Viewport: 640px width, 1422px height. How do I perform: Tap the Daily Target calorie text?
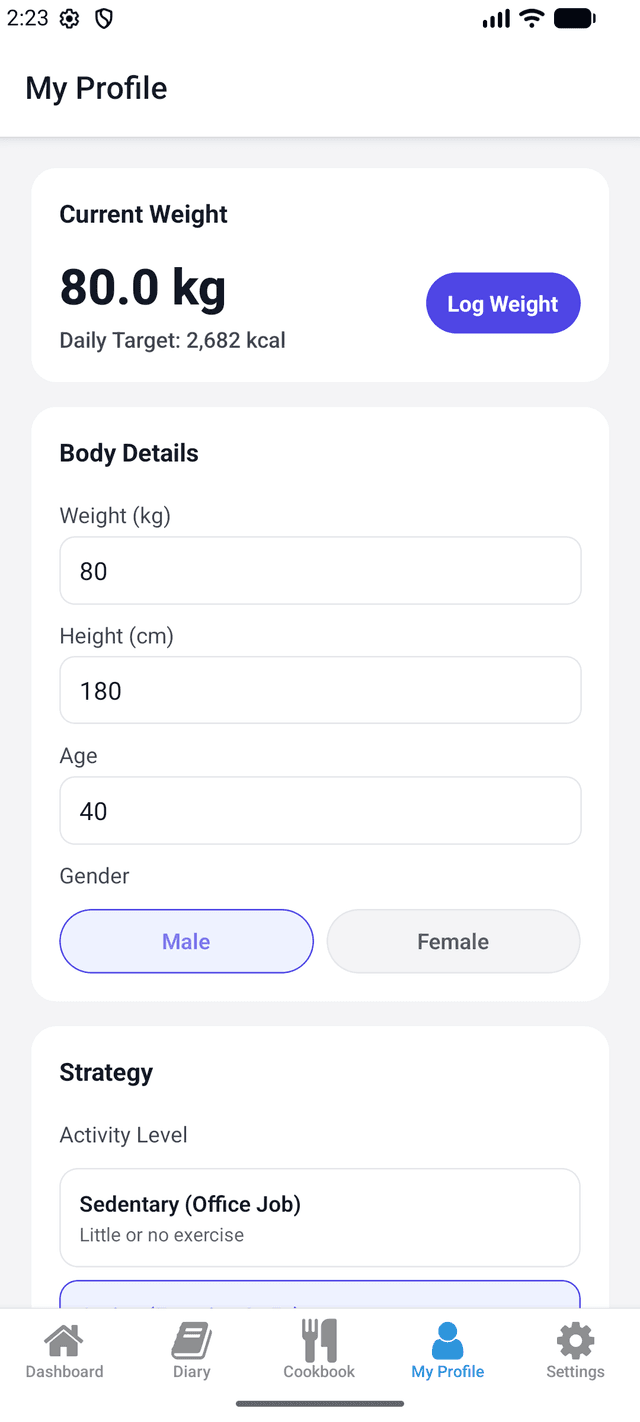[x=172, y=340]
